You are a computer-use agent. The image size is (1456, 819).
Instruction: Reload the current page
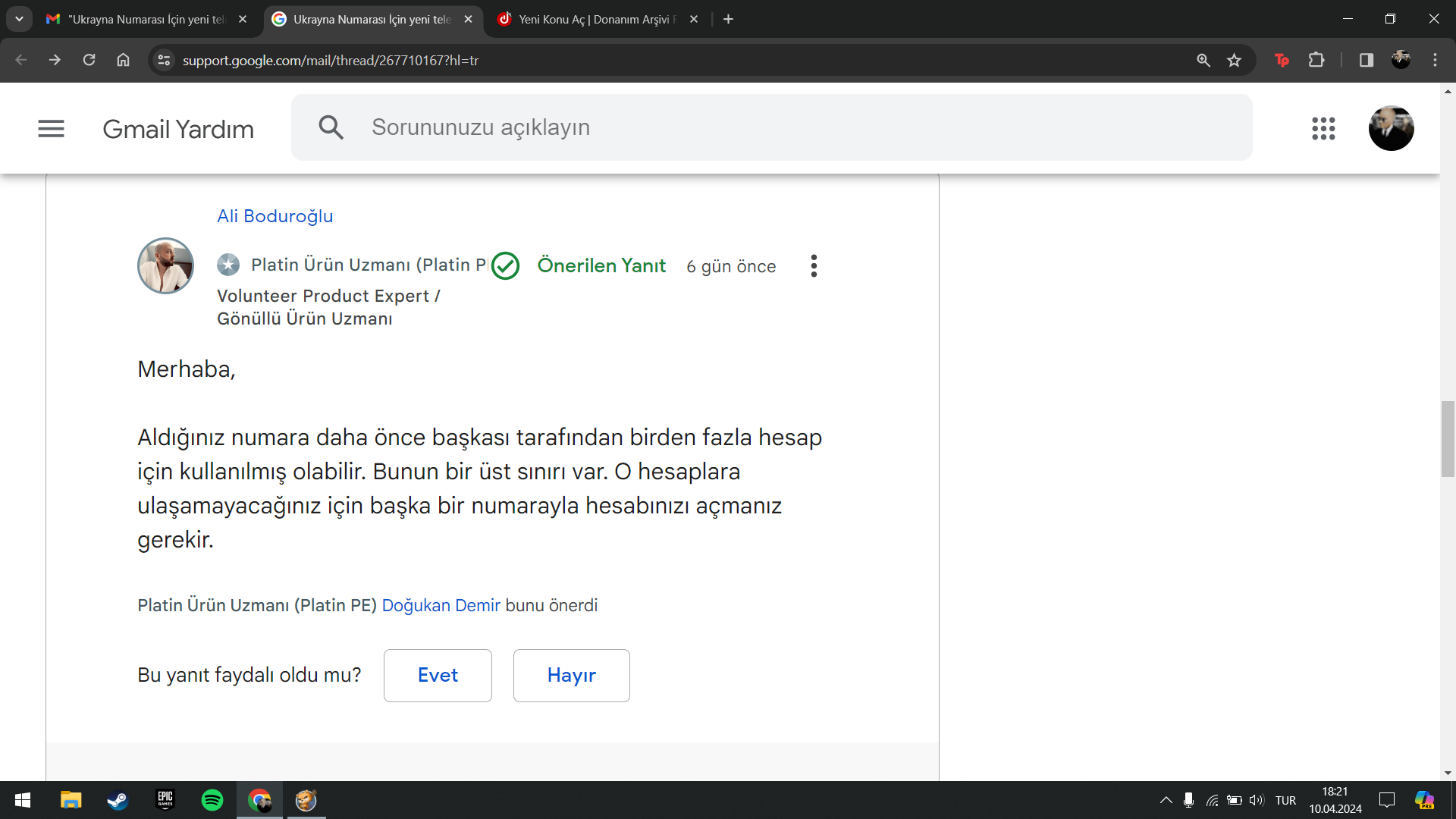(x=89, y=61)
